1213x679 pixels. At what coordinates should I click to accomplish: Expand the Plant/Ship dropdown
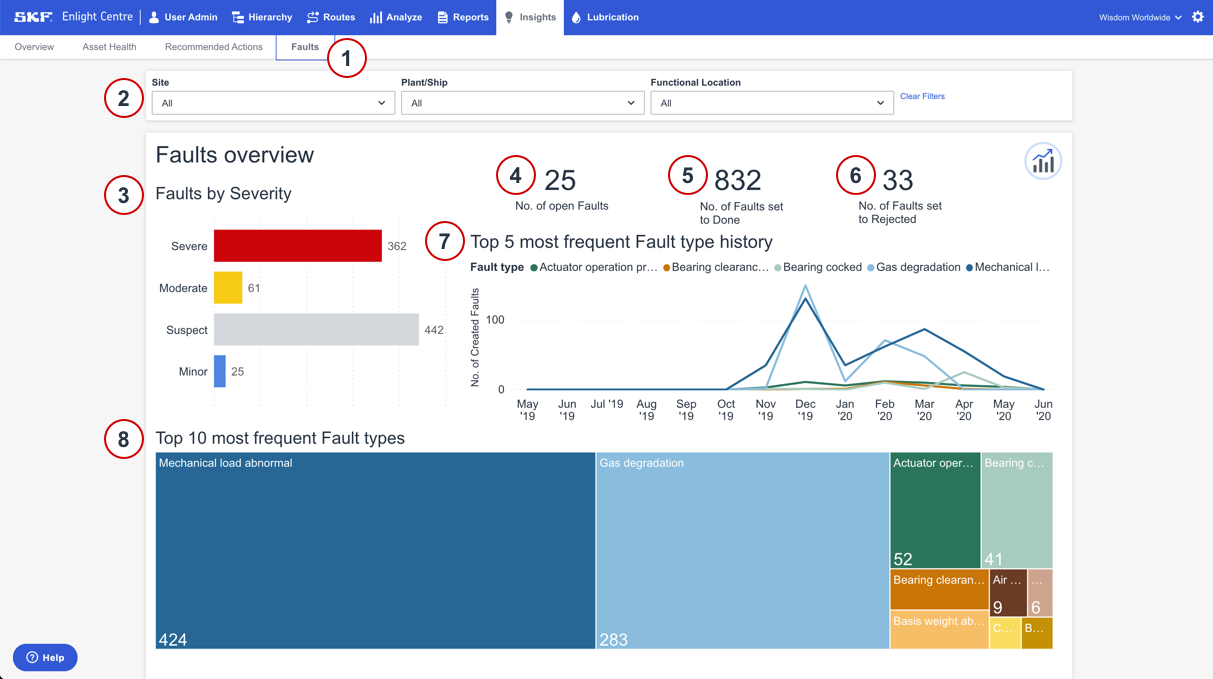click(522, 102)
